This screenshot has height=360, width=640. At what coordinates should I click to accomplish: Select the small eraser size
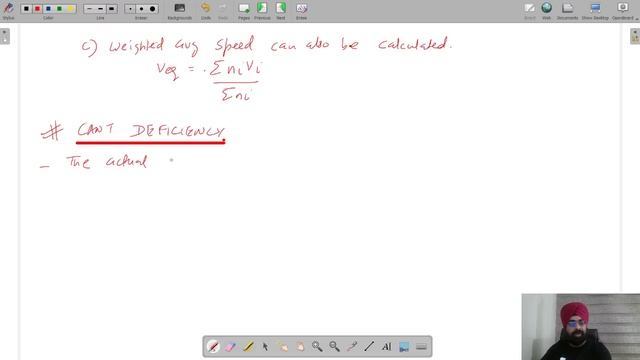pos(130,9)
